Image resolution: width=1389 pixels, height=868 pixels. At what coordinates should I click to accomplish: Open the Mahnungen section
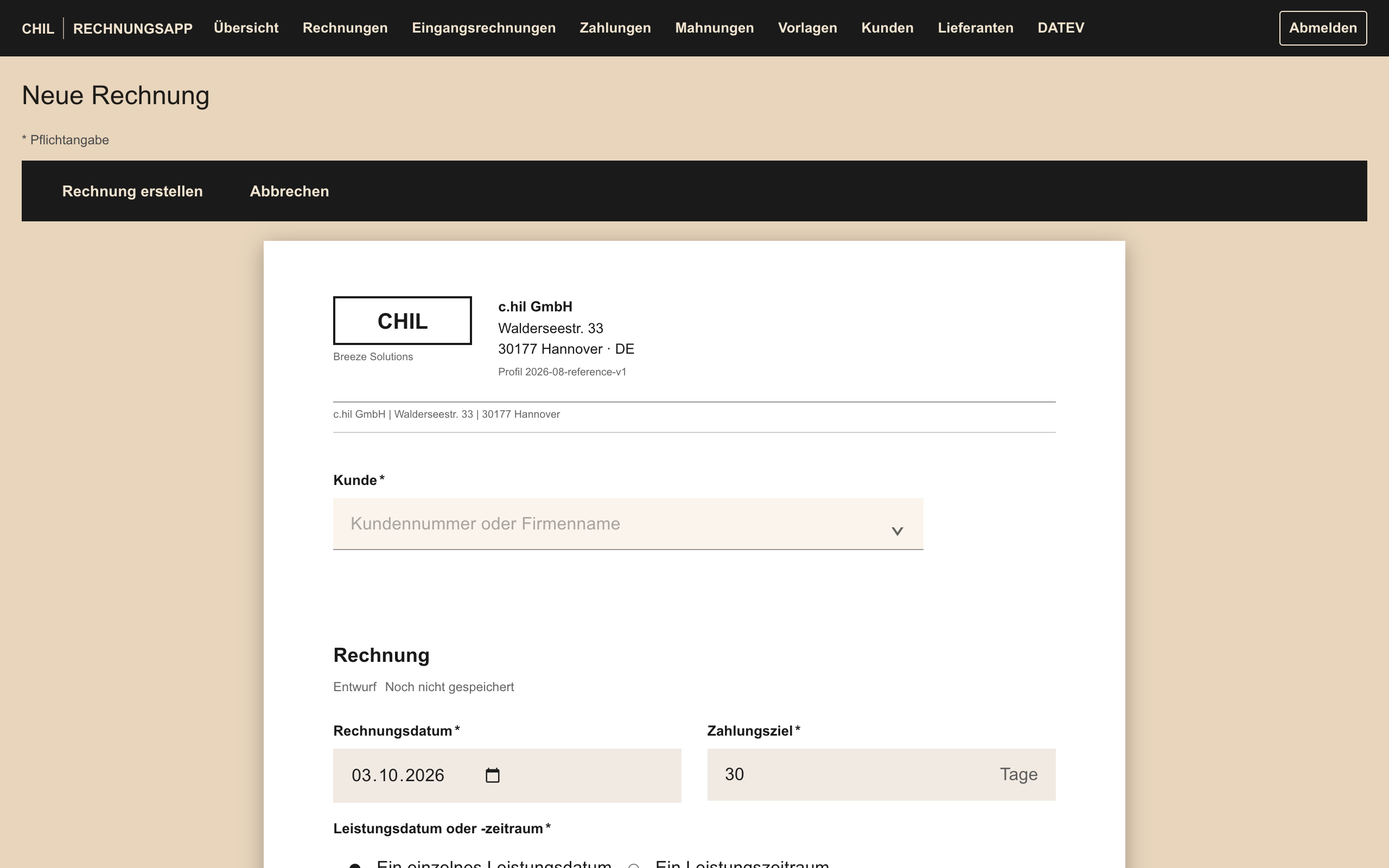pyautogui.click(x=714, y=28)
